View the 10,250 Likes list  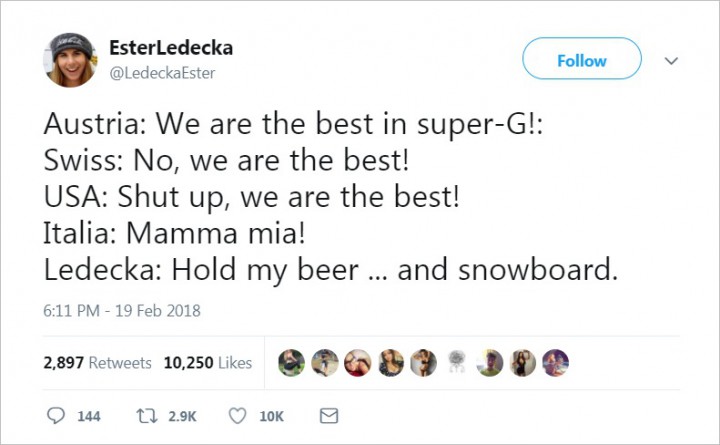pyautogui.click(x=208, y=363)
